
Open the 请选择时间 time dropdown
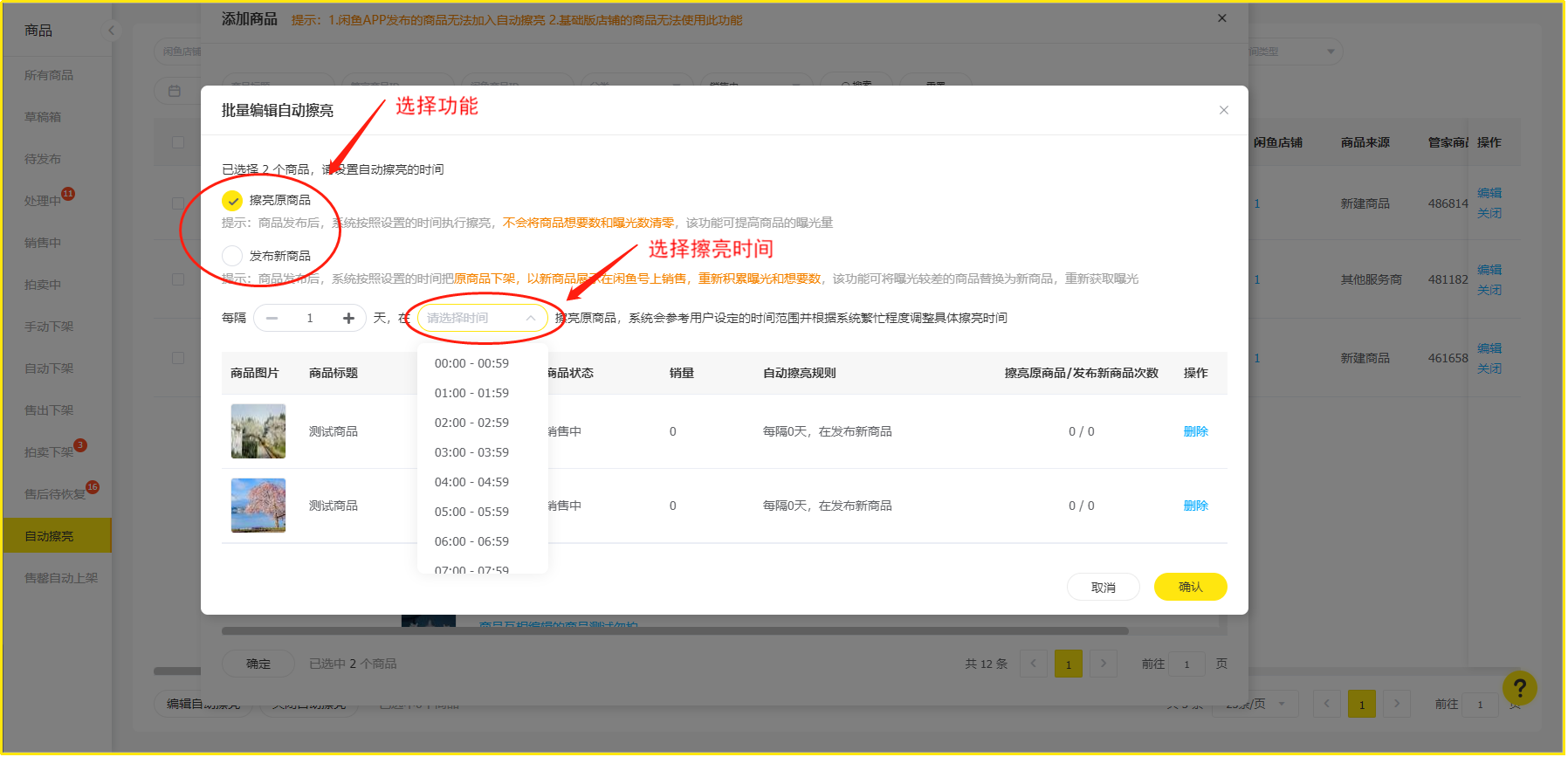482,318
